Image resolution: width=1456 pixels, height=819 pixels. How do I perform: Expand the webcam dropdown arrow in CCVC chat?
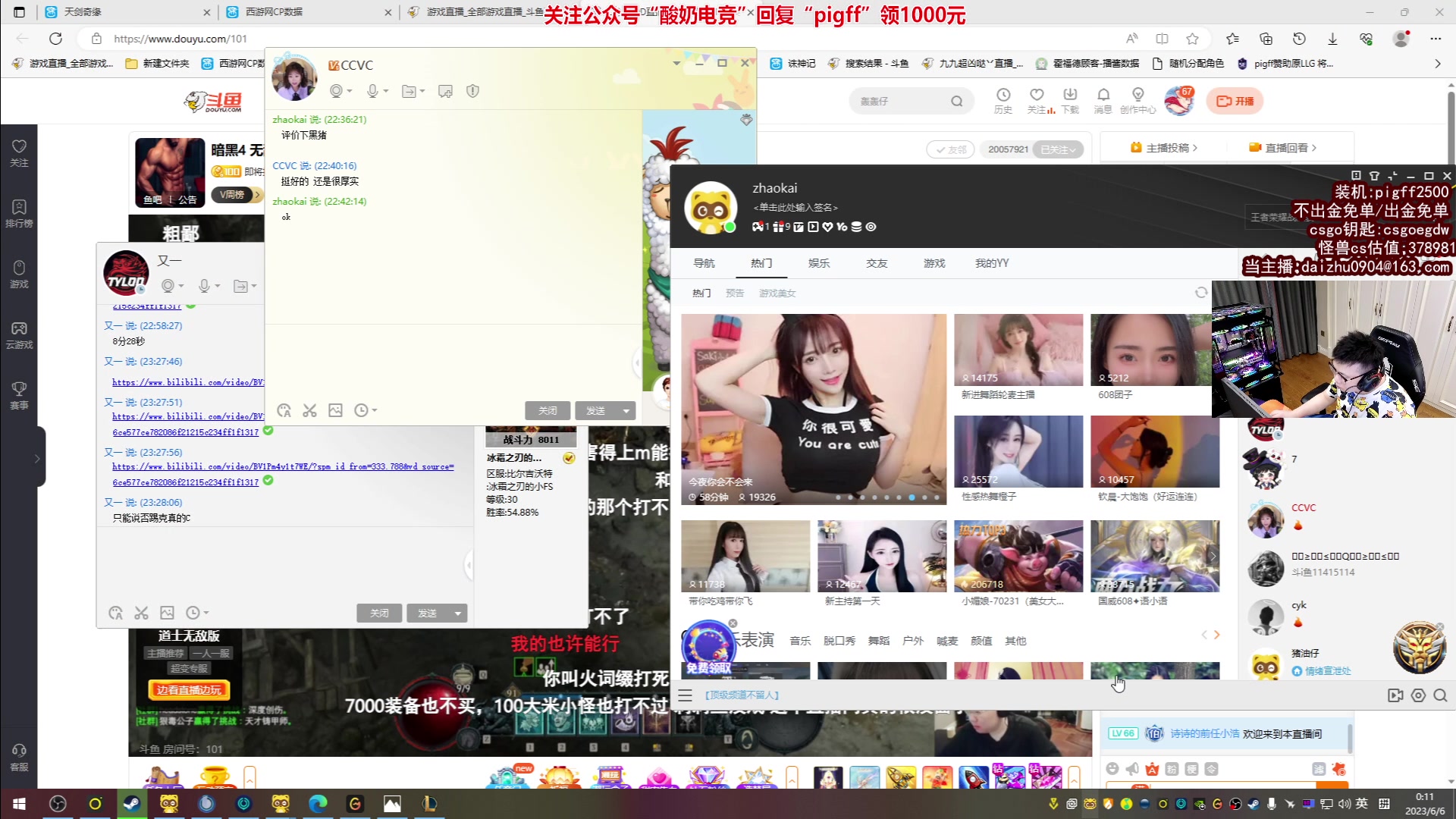(x=349, y=92)
